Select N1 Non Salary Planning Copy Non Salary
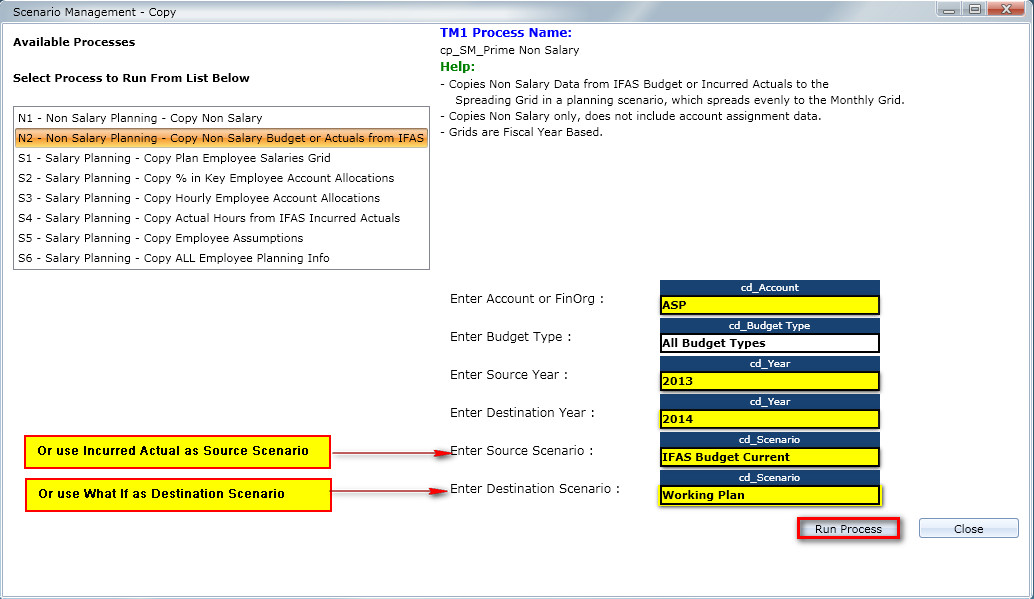The height and width of the screenshot is (599, 1034). (x=221, y=118)
